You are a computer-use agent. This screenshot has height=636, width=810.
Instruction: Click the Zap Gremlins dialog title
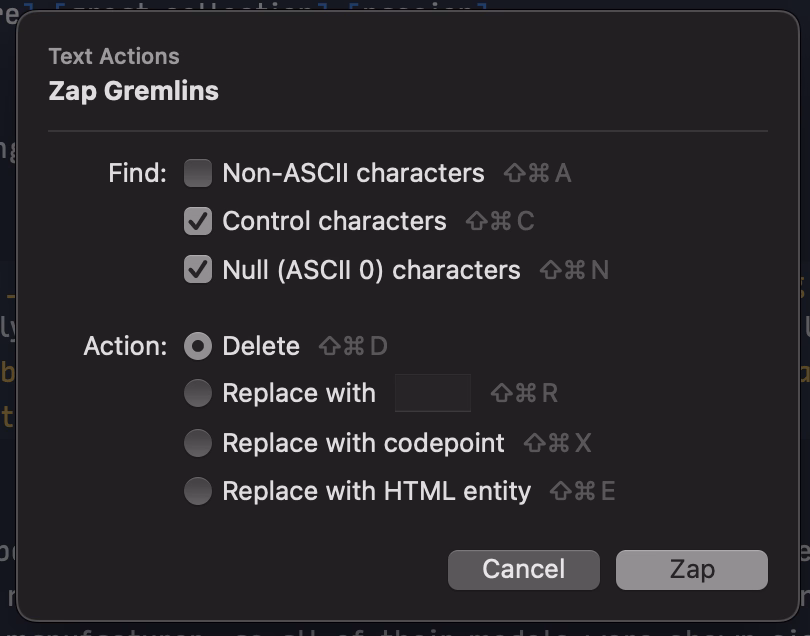click(133, 92)
